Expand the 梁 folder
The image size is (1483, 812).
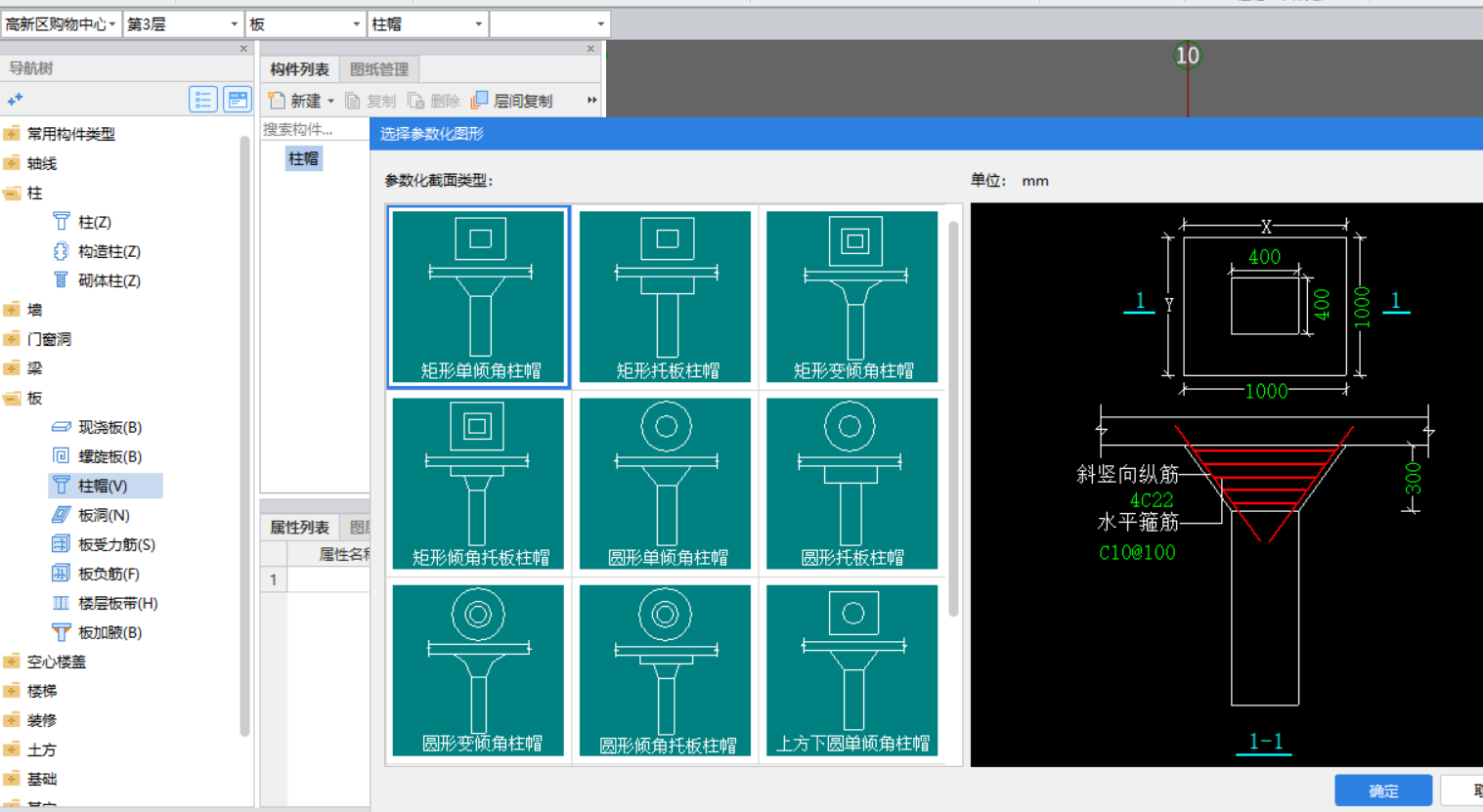[x=12, y=368]
